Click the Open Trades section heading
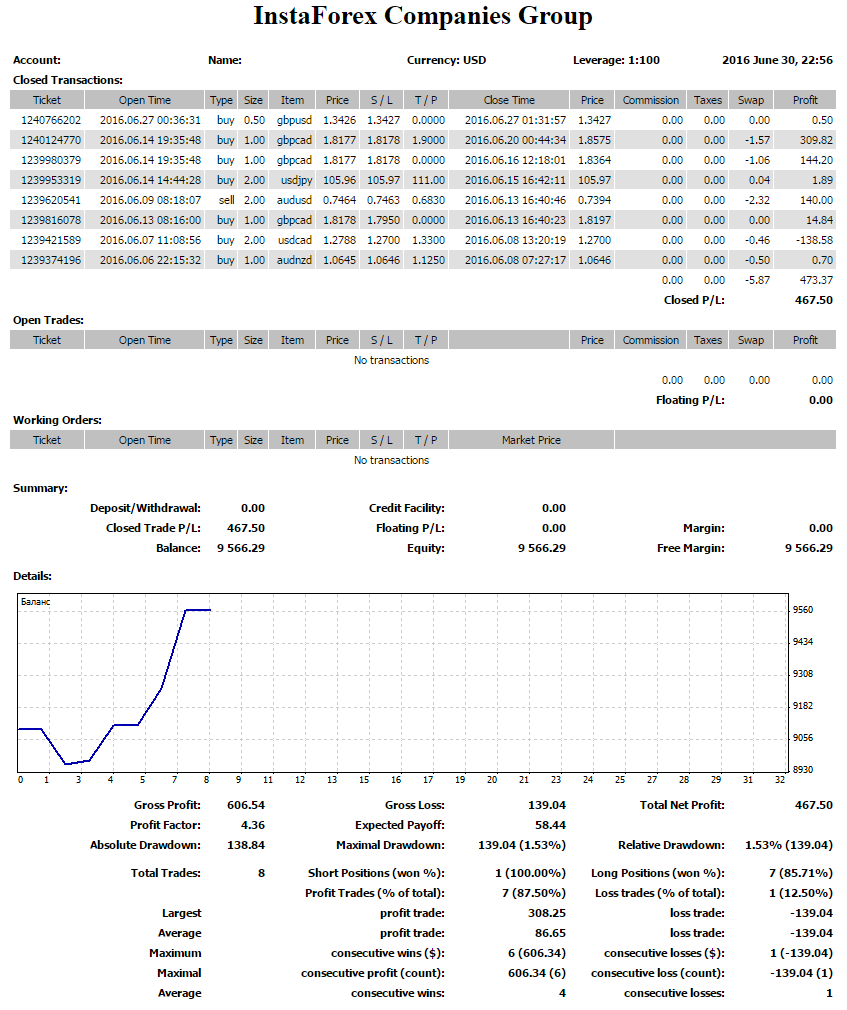The image size is (847, 1010). pyautogui.click(x=48, y=319)
